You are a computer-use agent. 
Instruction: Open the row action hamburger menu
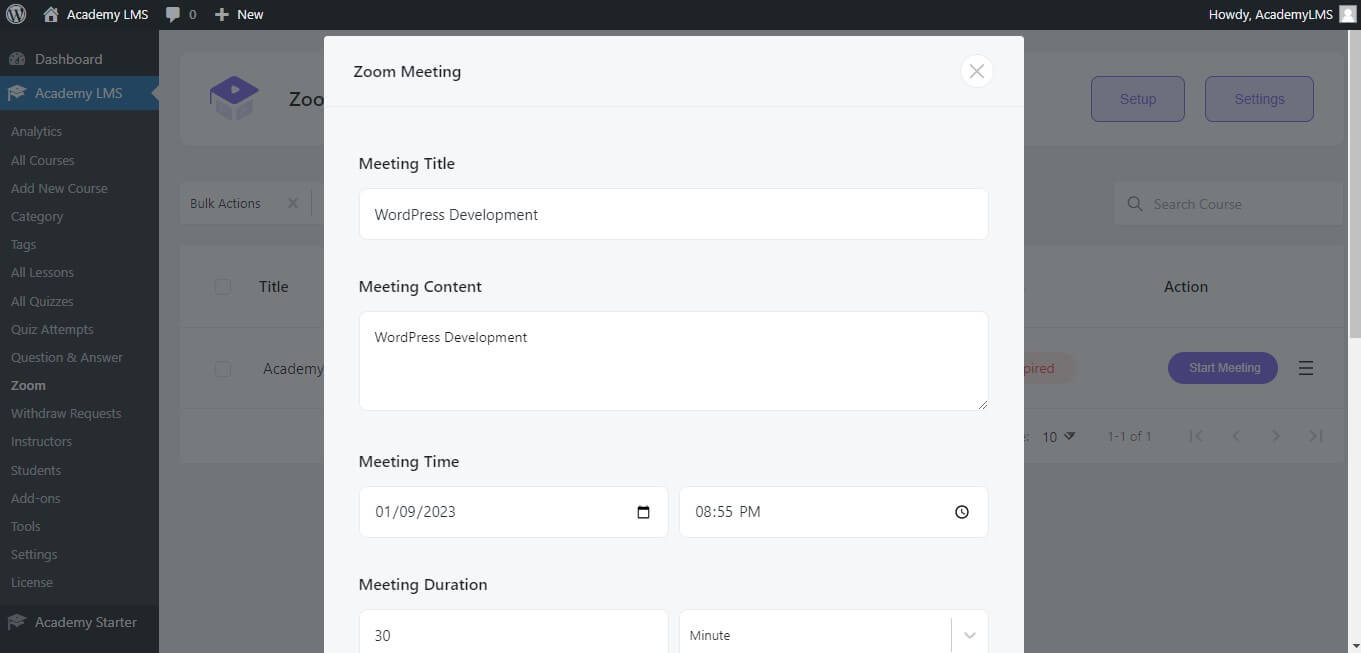[1306, 368]
